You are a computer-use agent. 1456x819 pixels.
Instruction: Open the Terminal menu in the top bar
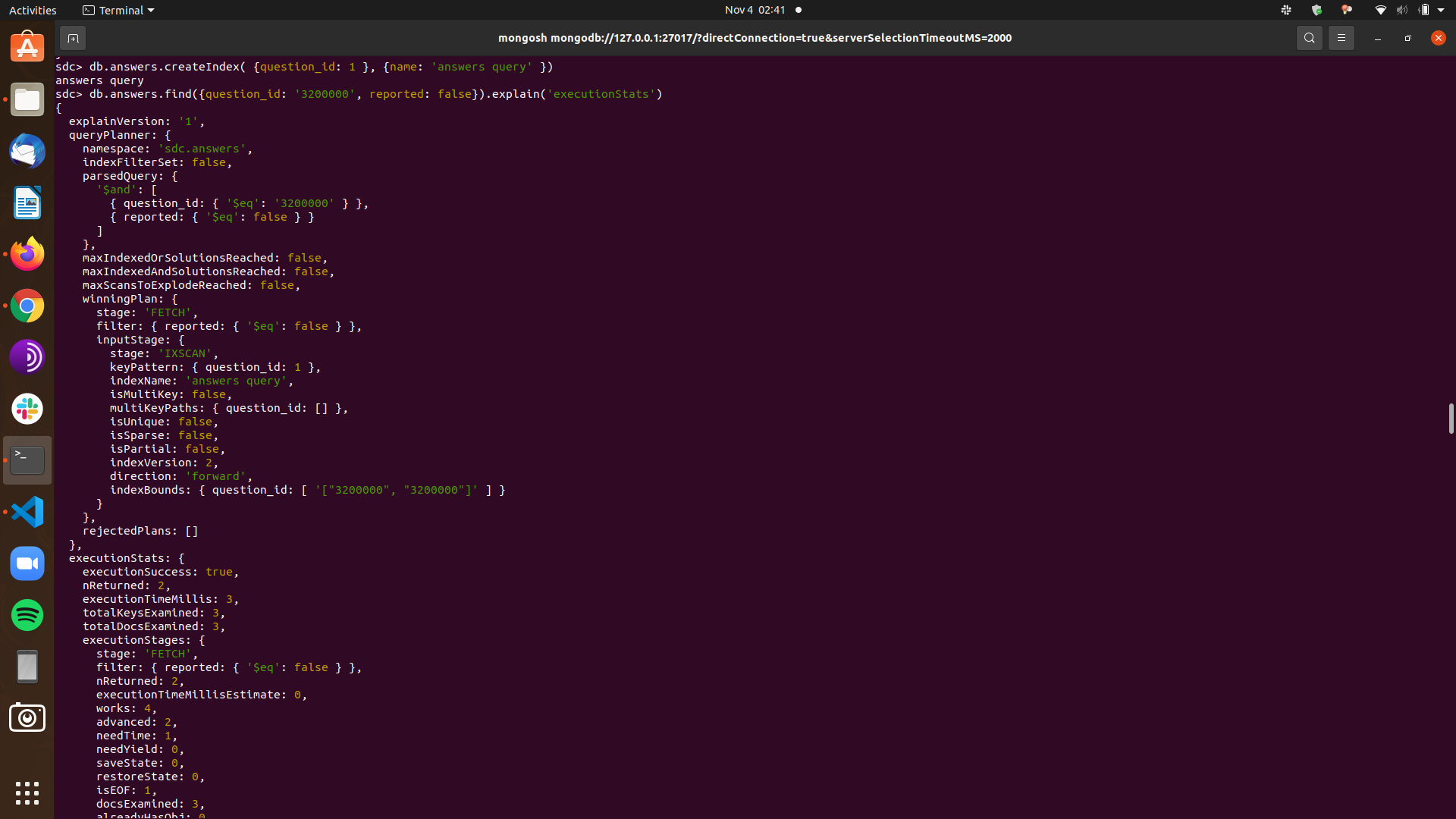pos(118,10)
